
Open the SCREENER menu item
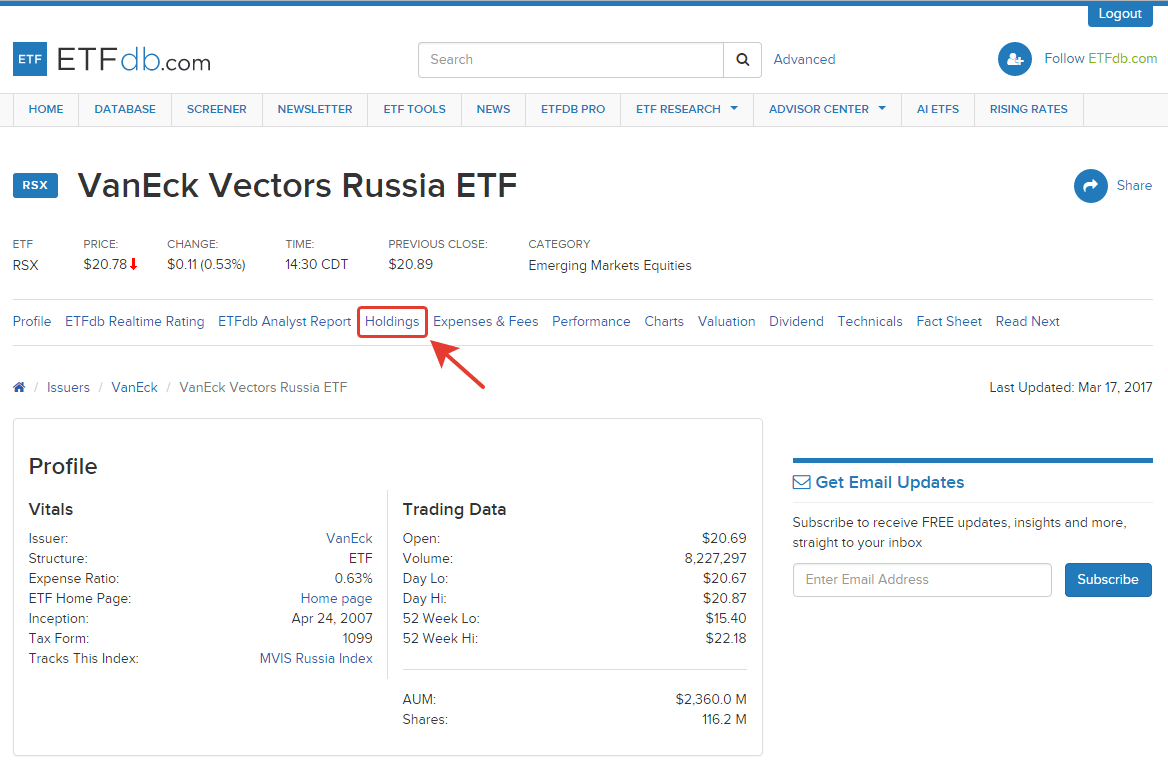click(216, 109)
